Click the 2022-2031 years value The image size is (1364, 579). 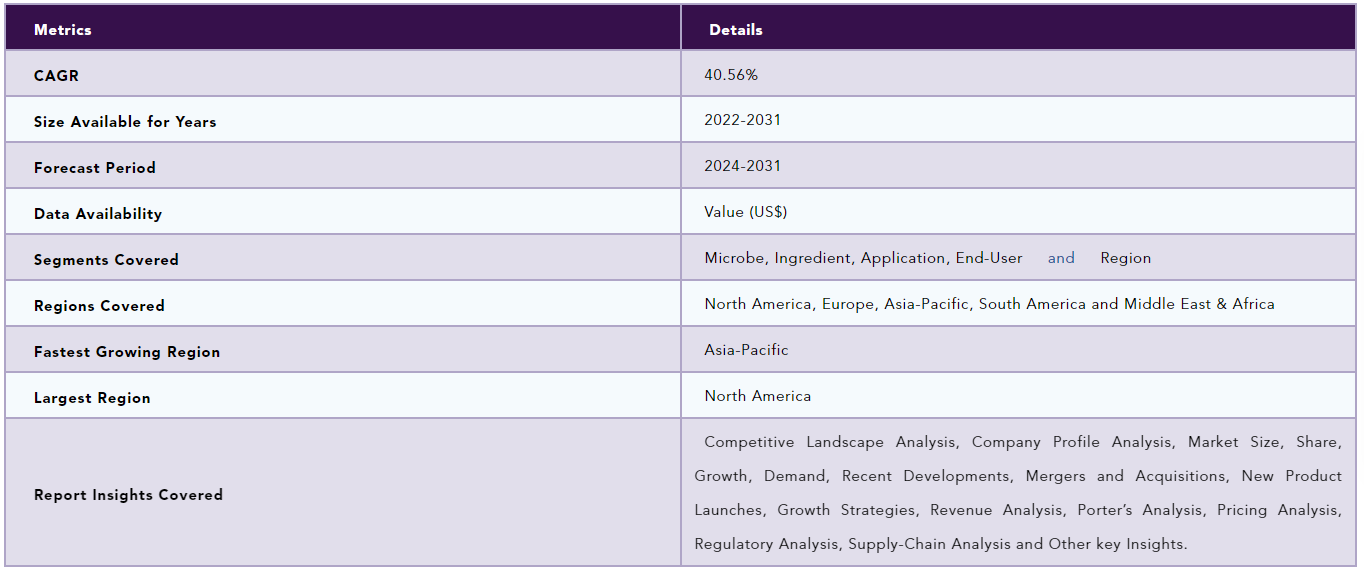click(743, 120)
